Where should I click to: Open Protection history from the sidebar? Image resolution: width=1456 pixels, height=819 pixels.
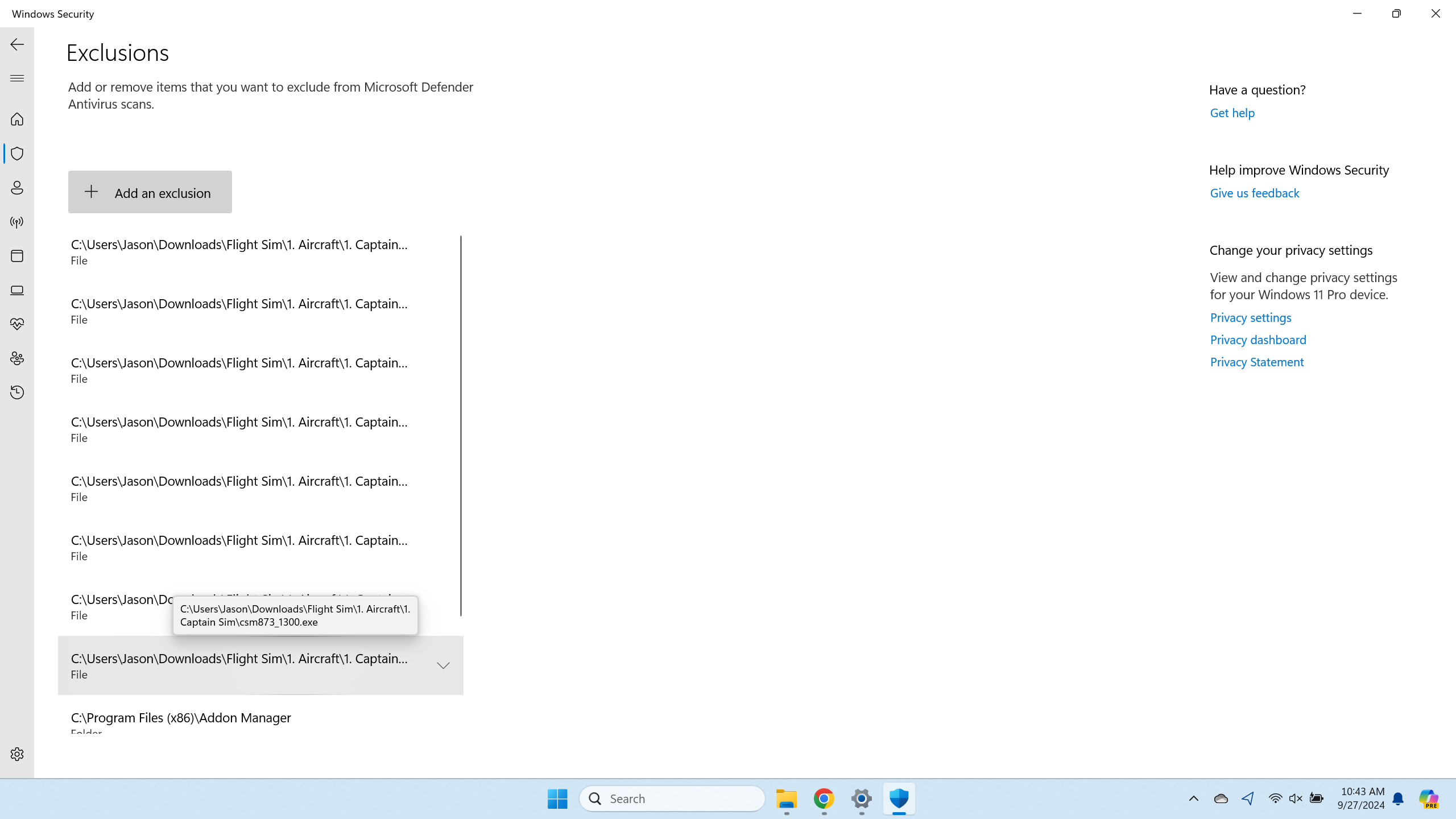pos(17,392)
